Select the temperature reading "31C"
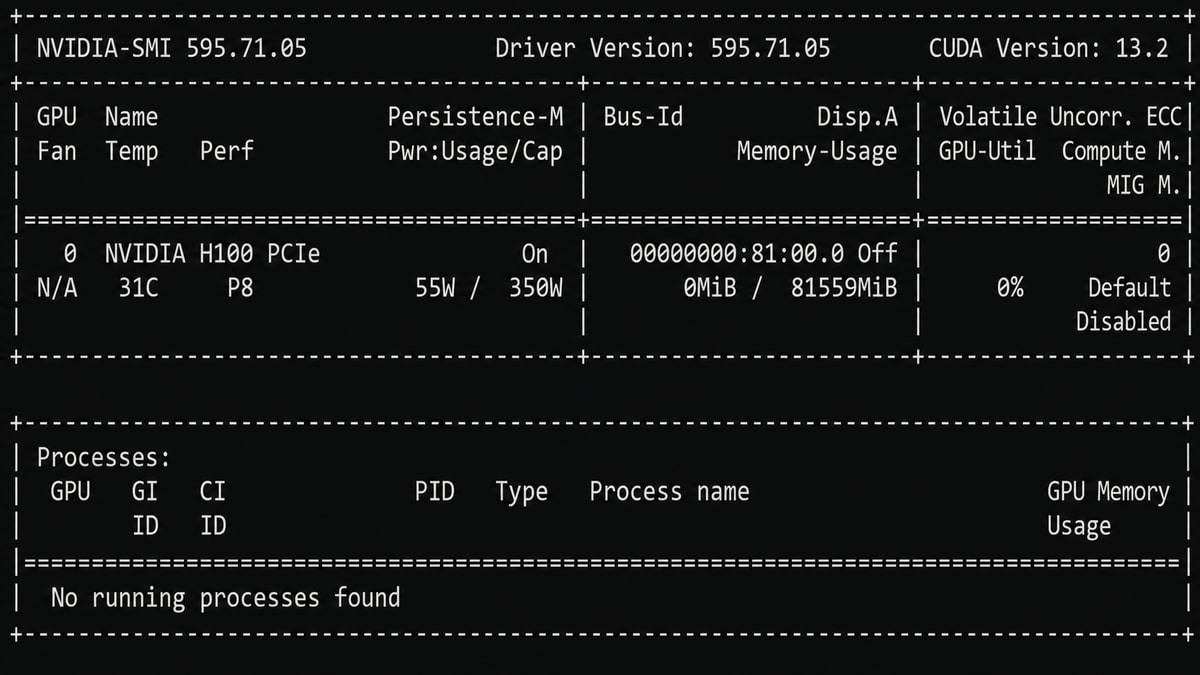 (x=138, y=288)
